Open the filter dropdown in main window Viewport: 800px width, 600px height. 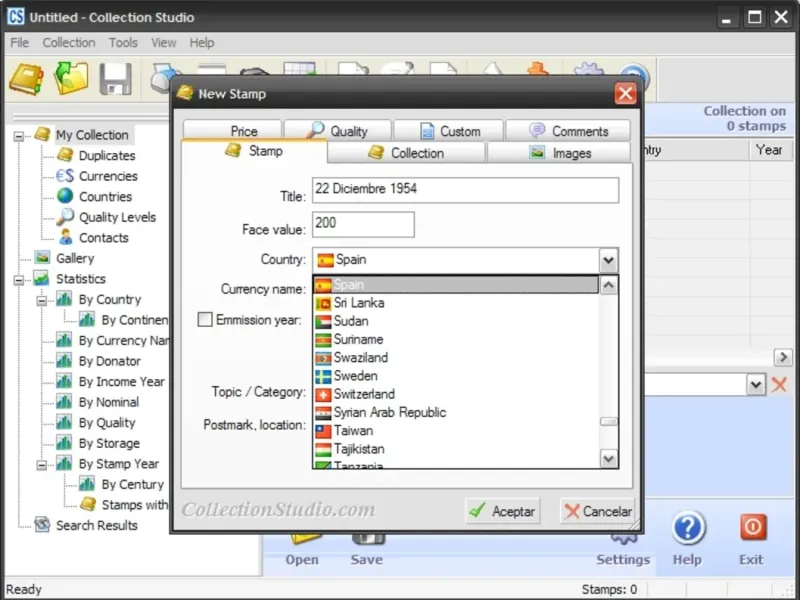(x=756, y=384)
